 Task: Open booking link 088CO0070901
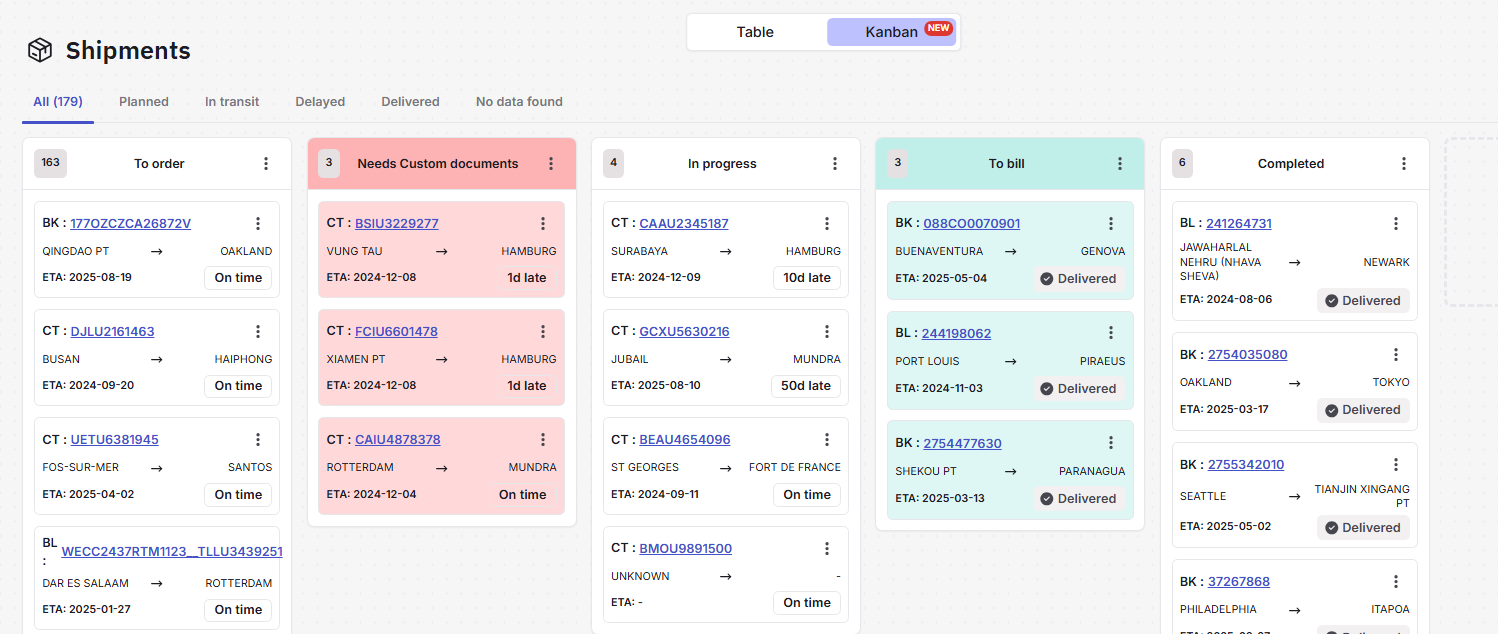point(972,223)
